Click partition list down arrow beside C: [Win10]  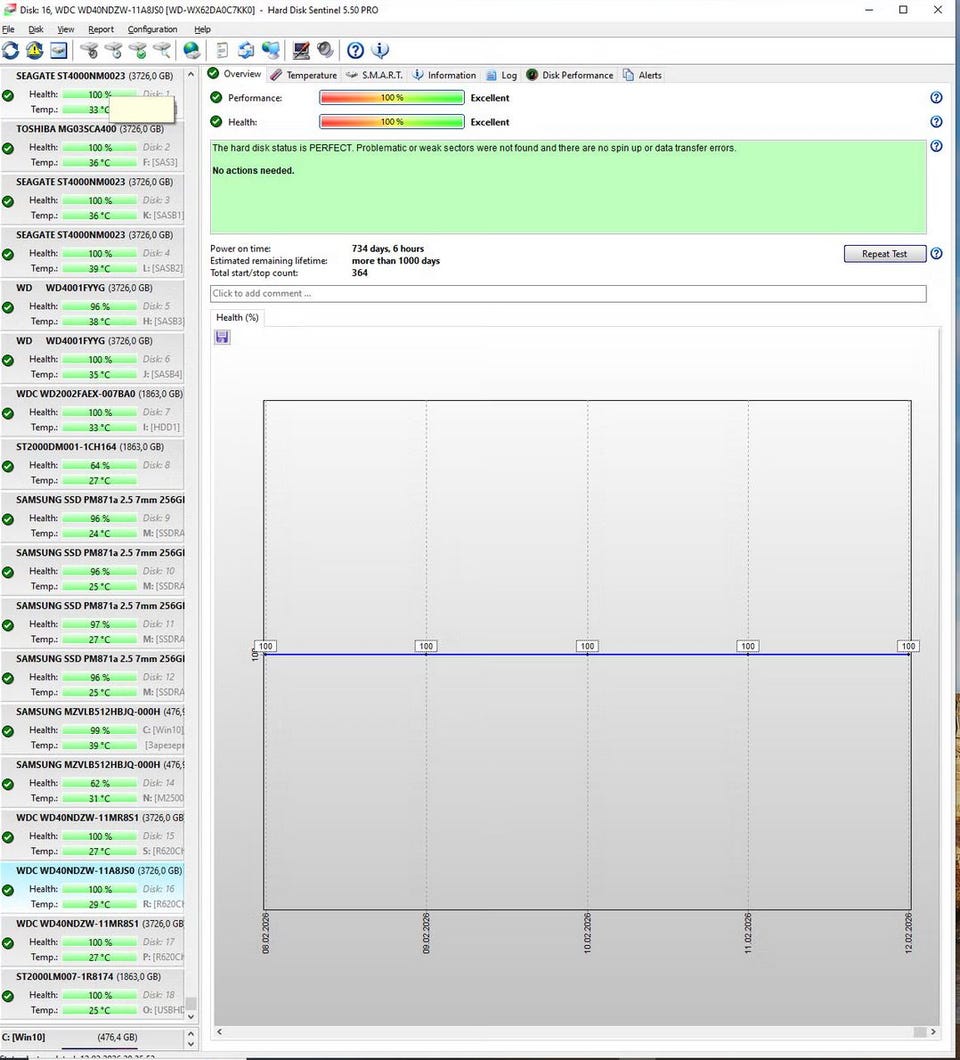pyautogui.click(x=191, y=1043)
